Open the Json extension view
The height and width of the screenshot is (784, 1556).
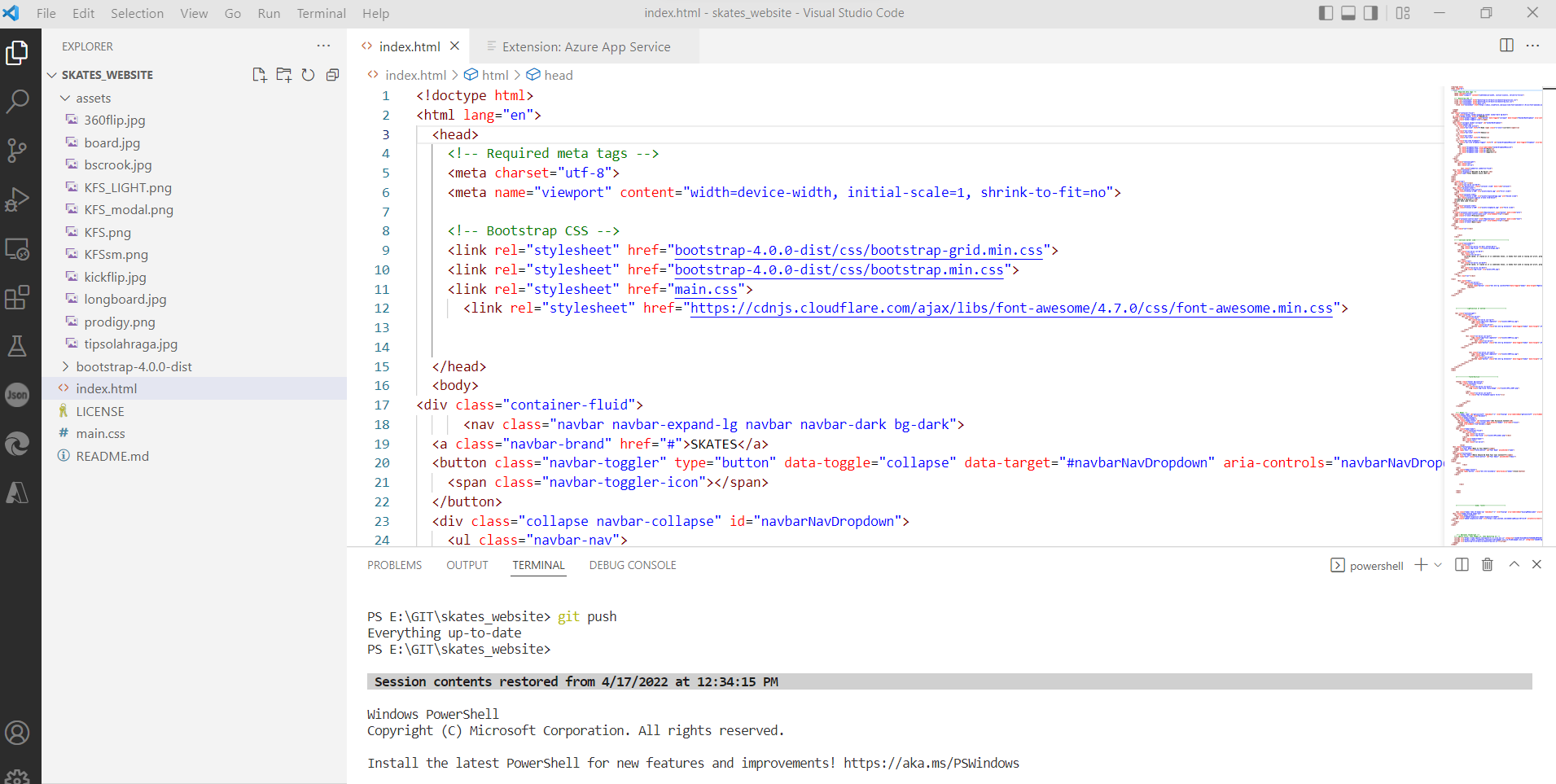click(x=17, y=395)
